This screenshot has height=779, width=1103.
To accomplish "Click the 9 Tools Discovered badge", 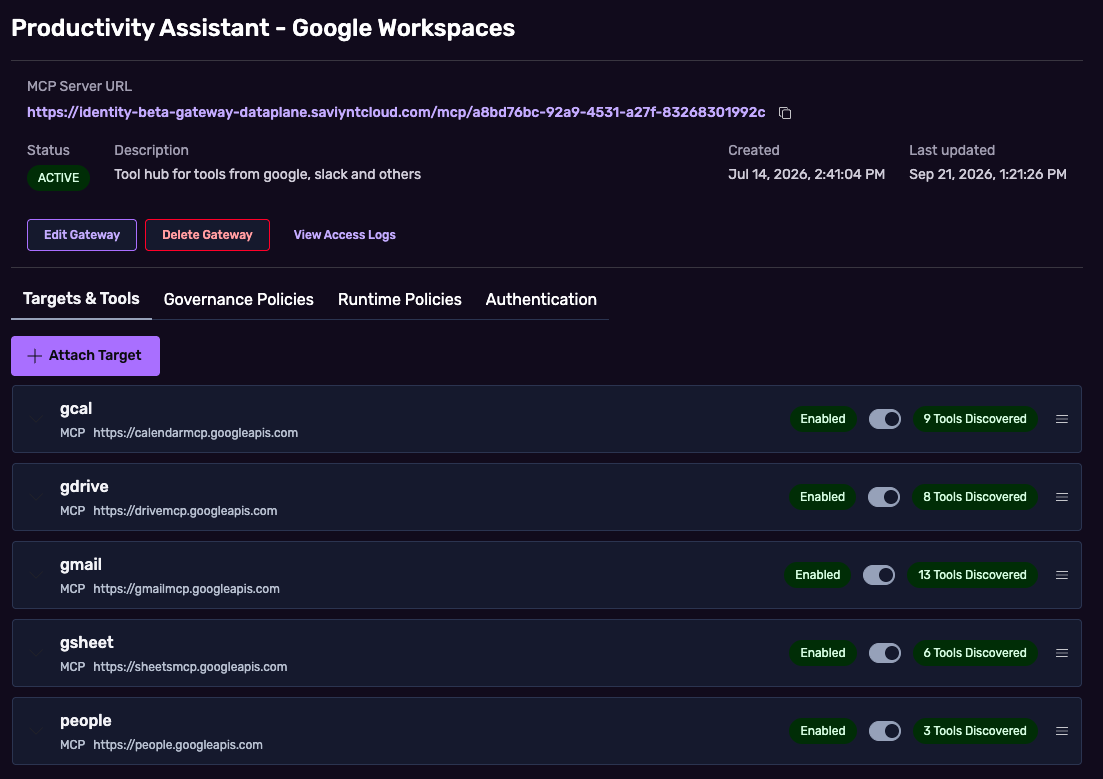I will tap(975, 419).
